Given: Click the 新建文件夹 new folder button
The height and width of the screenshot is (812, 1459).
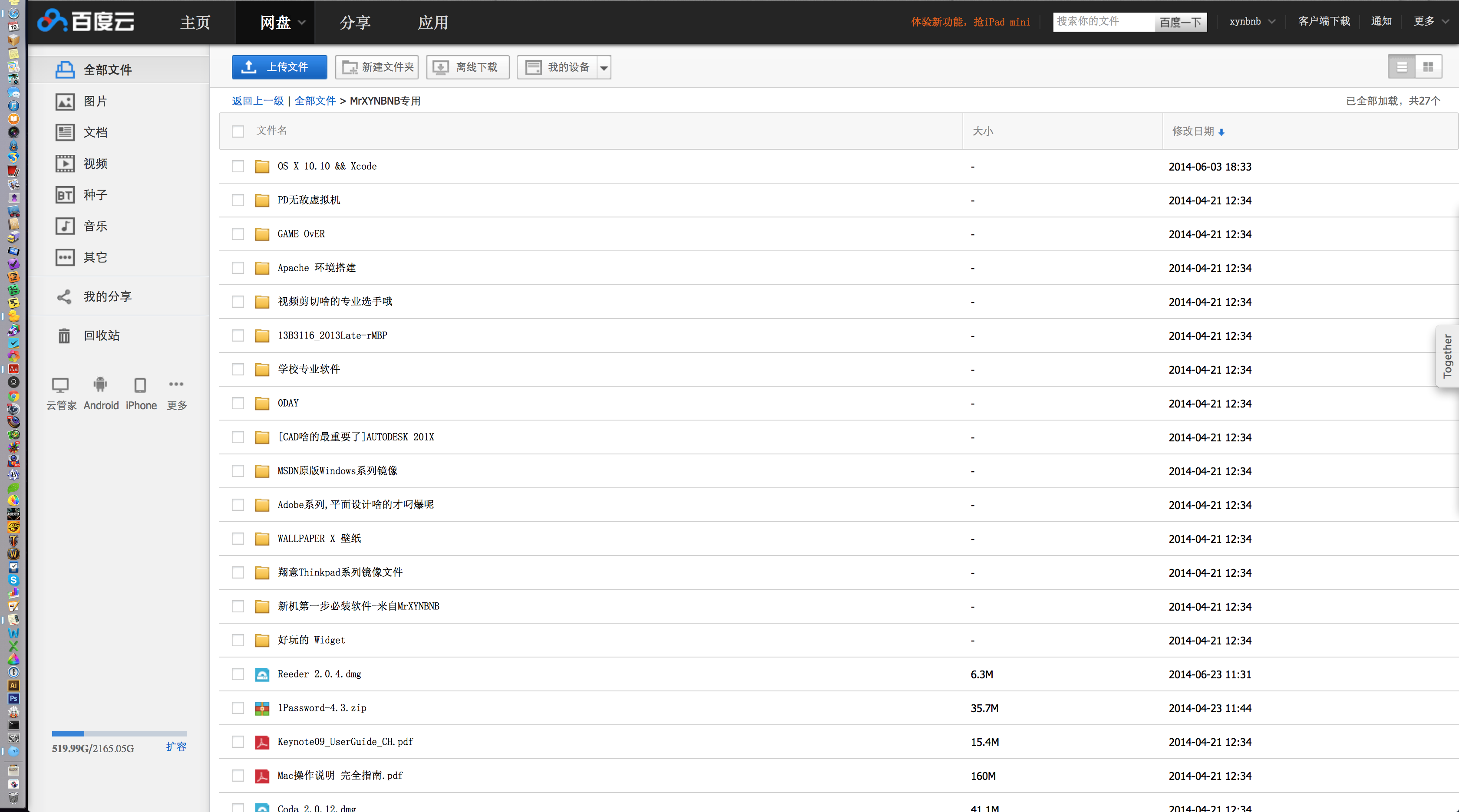Looking at the screenshot, I should (x=376, y=67).
